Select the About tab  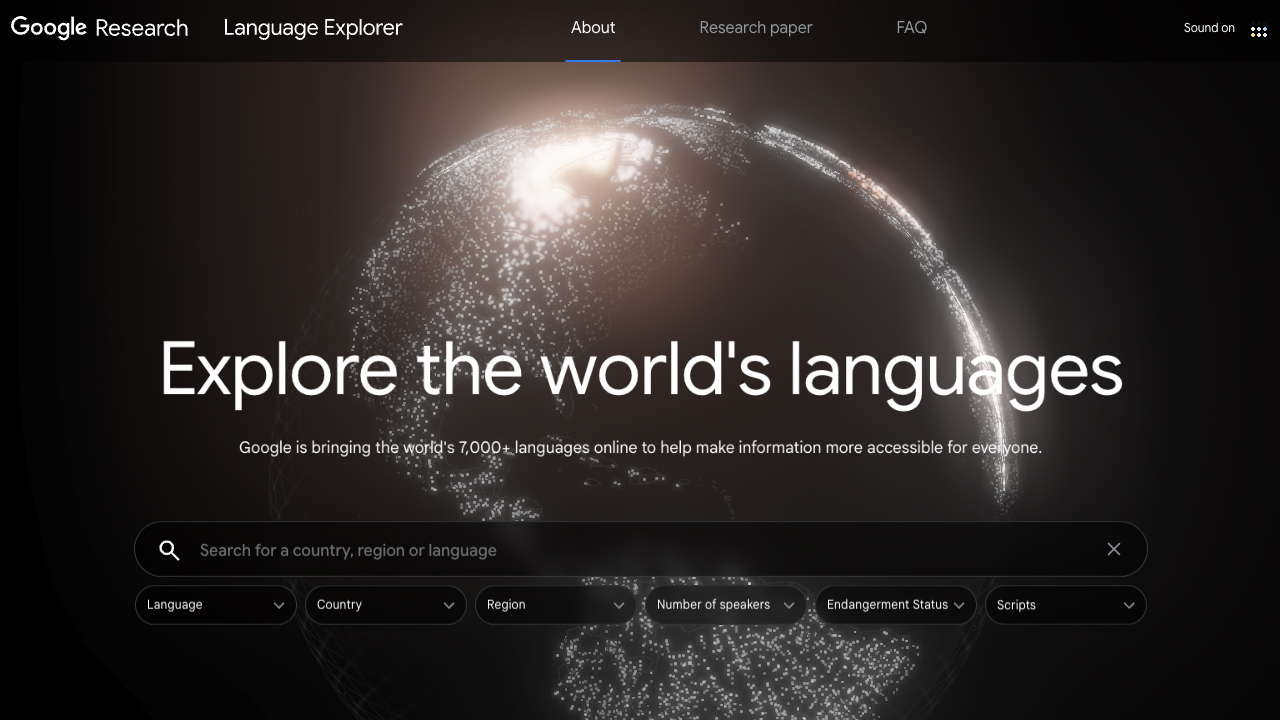(593, 28)
